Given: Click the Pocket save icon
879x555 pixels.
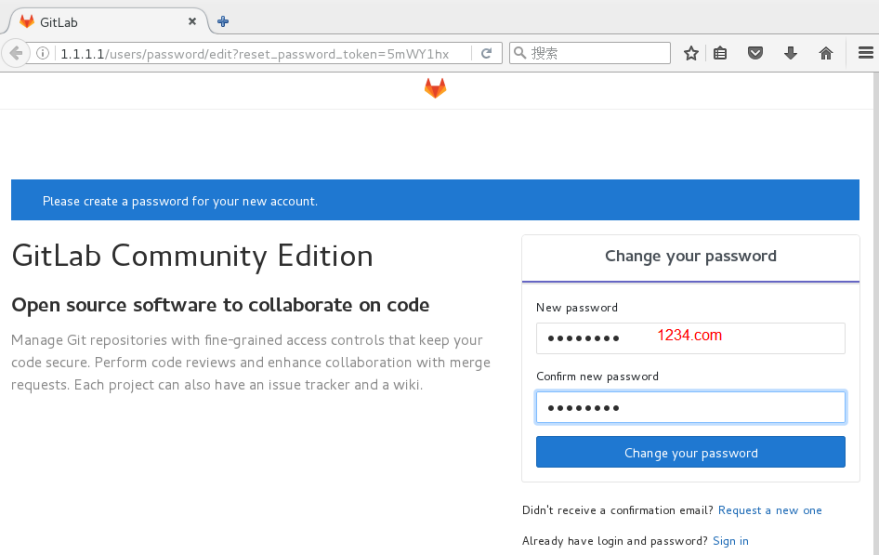Looking at the screenshot, I should (755, 53).
